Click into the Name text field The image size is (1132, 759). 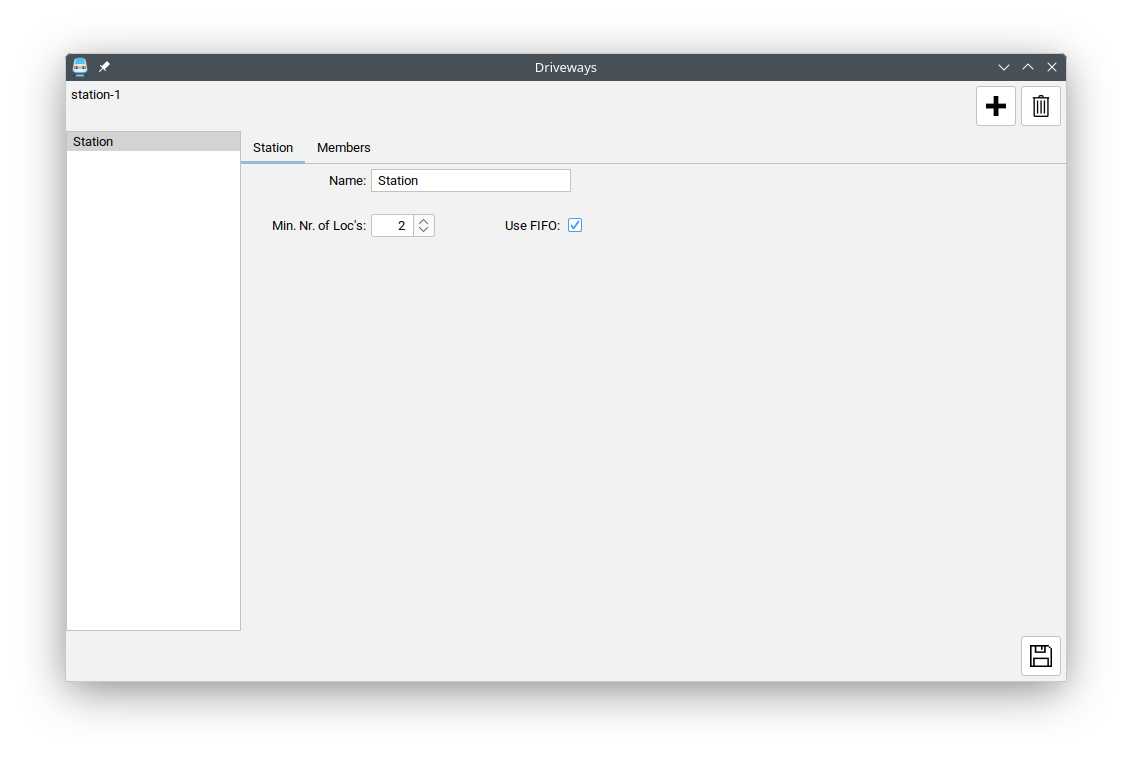coord(470,181)
